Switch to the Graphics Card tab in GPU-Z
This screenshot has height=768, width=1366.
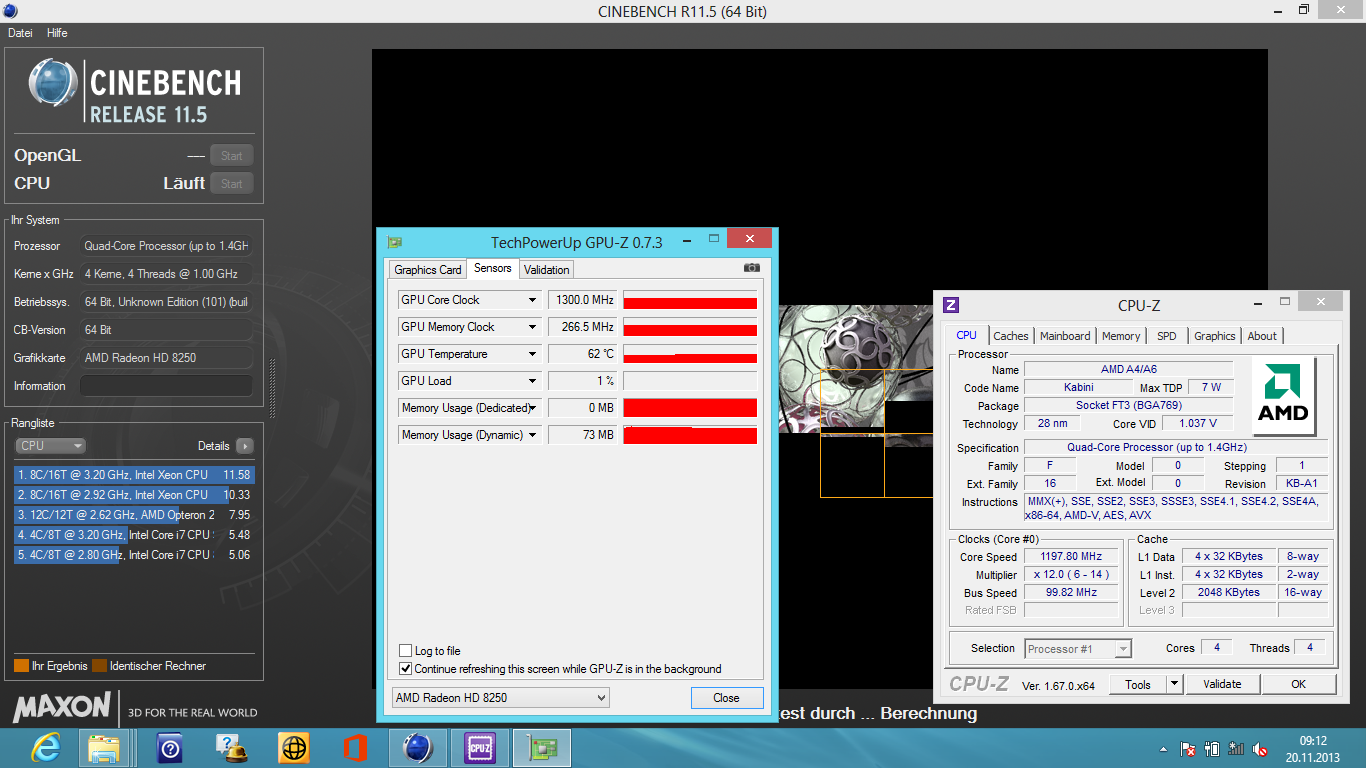pyautogui.click(x=428, y=269)
